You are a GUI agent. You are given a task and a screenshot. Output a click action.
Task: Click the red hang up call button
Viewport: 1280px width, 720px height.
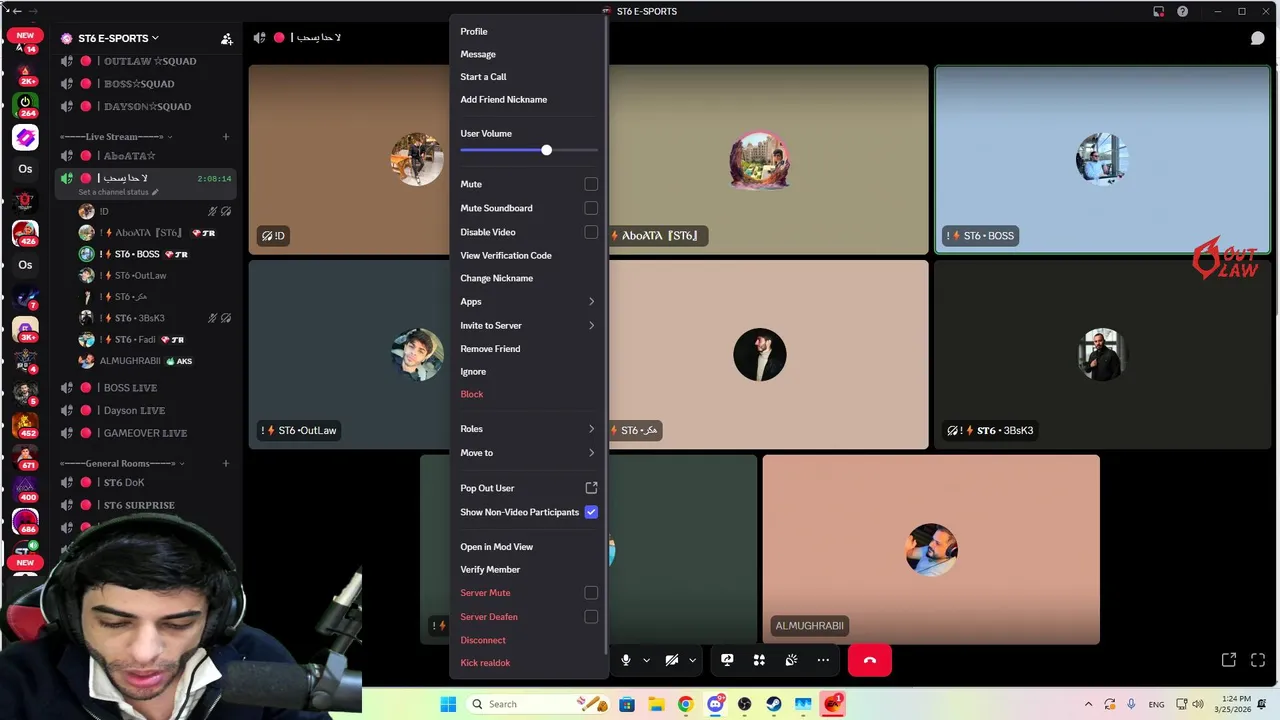point(869,660)
